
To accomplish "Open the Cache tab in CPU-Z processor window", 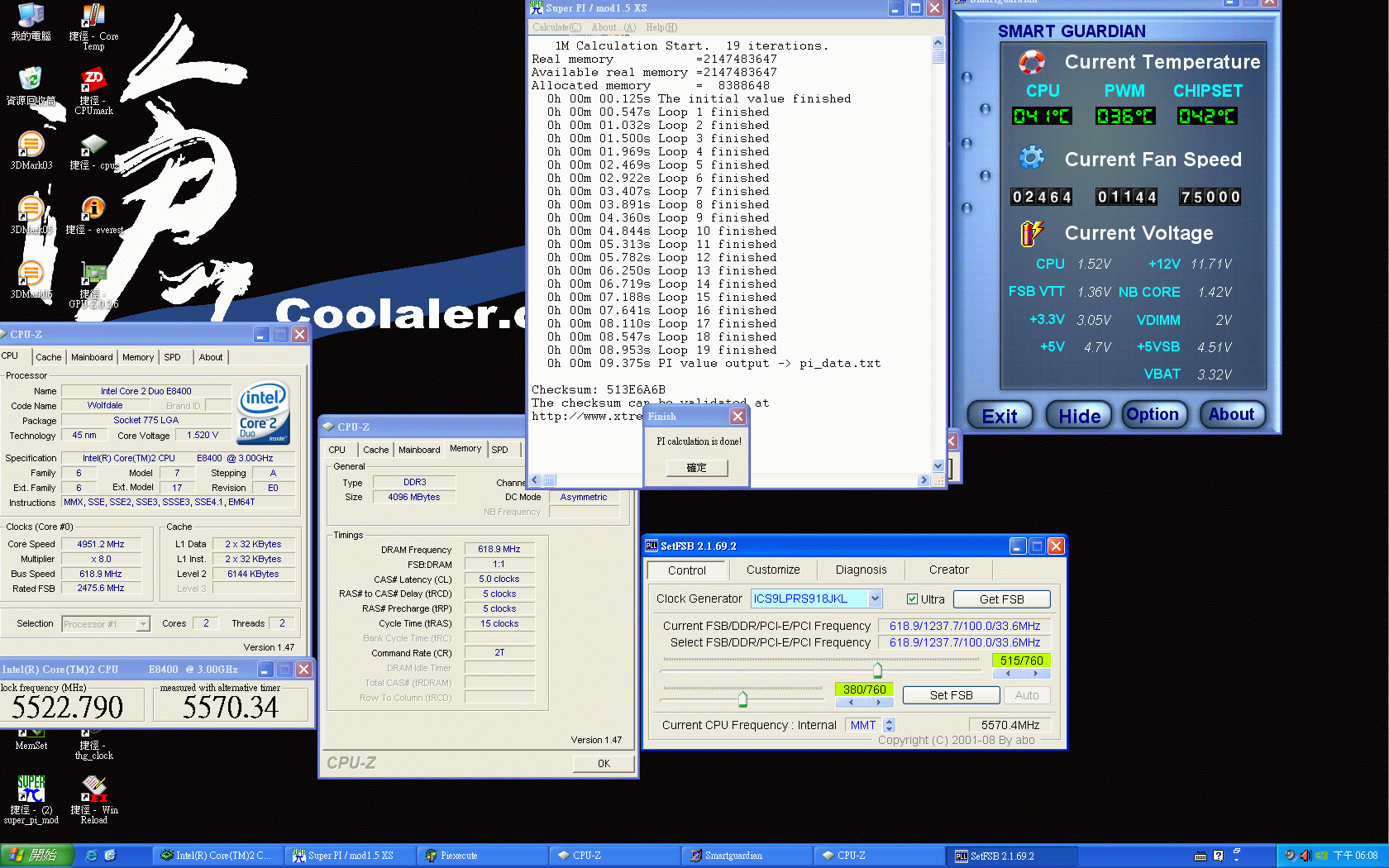I will pyautogui.click(x=48, y=357).
